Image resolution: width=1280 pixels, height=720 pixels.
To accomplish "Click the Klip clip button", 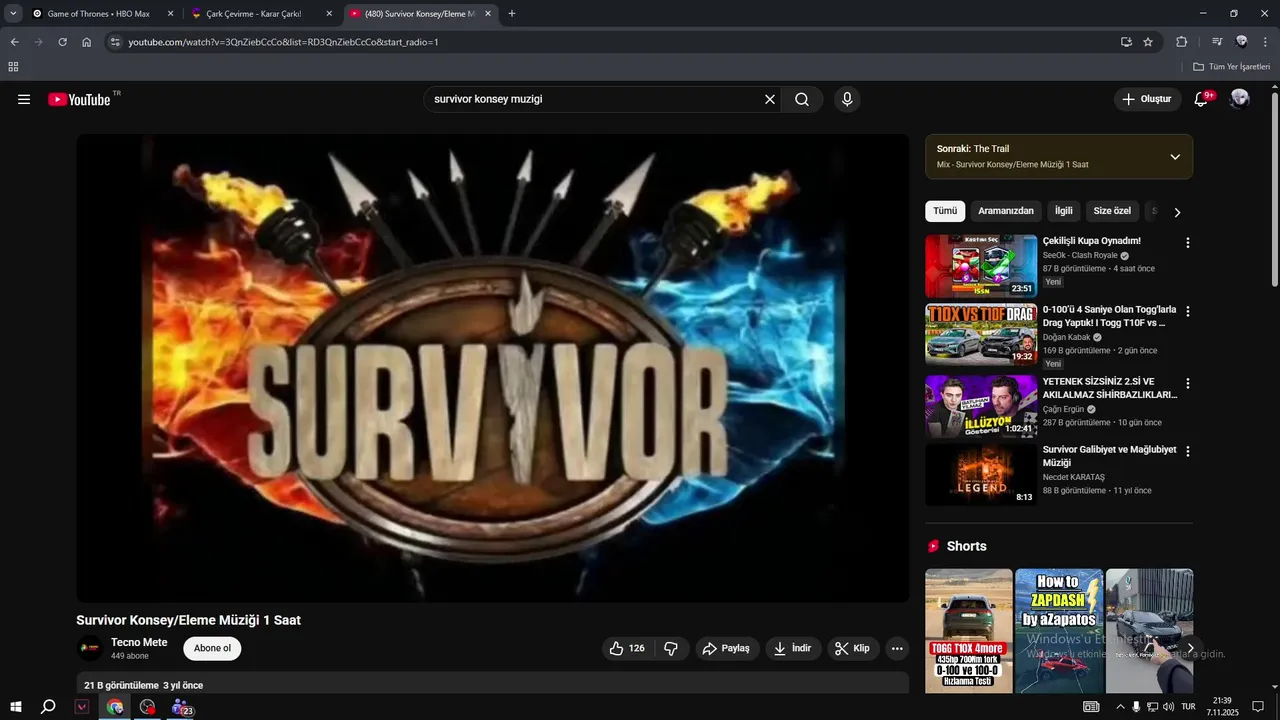I will [x=853, y=648].
